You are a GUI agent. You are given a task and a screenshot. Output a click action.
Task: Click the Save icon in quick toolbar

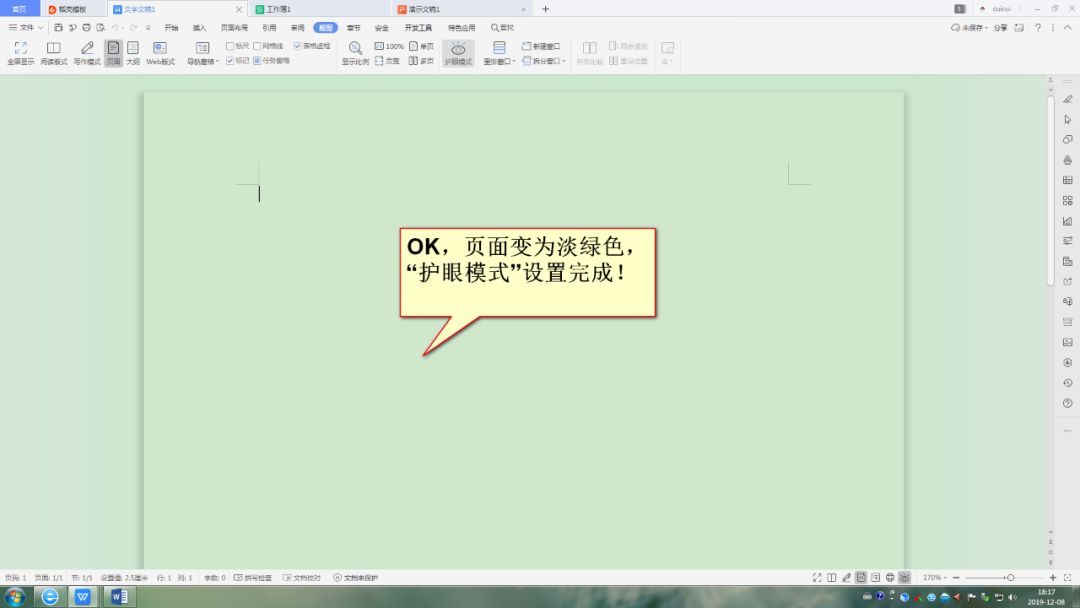coord(59,28)
